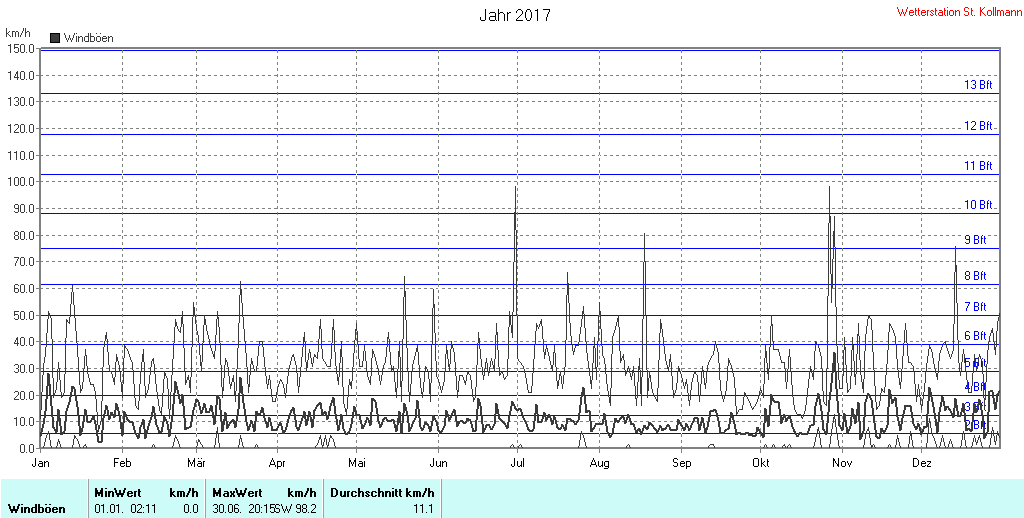Click the 10 Bft line label
Viewport: 1024px width, 518px height.
click(978, 204)
